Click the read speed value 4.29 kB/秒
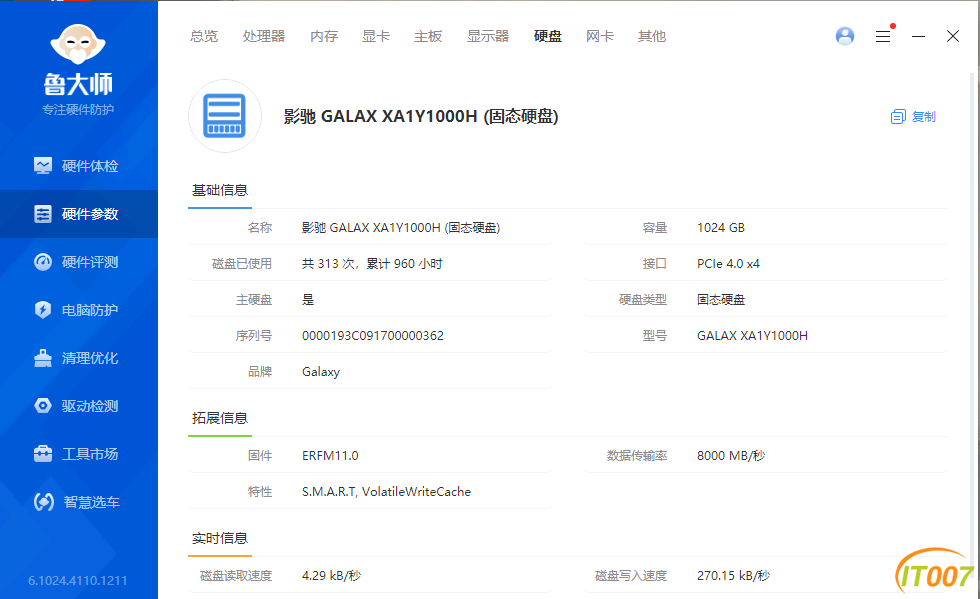The width and height of the screenshot is (980, 599). [x=331, y=576]
